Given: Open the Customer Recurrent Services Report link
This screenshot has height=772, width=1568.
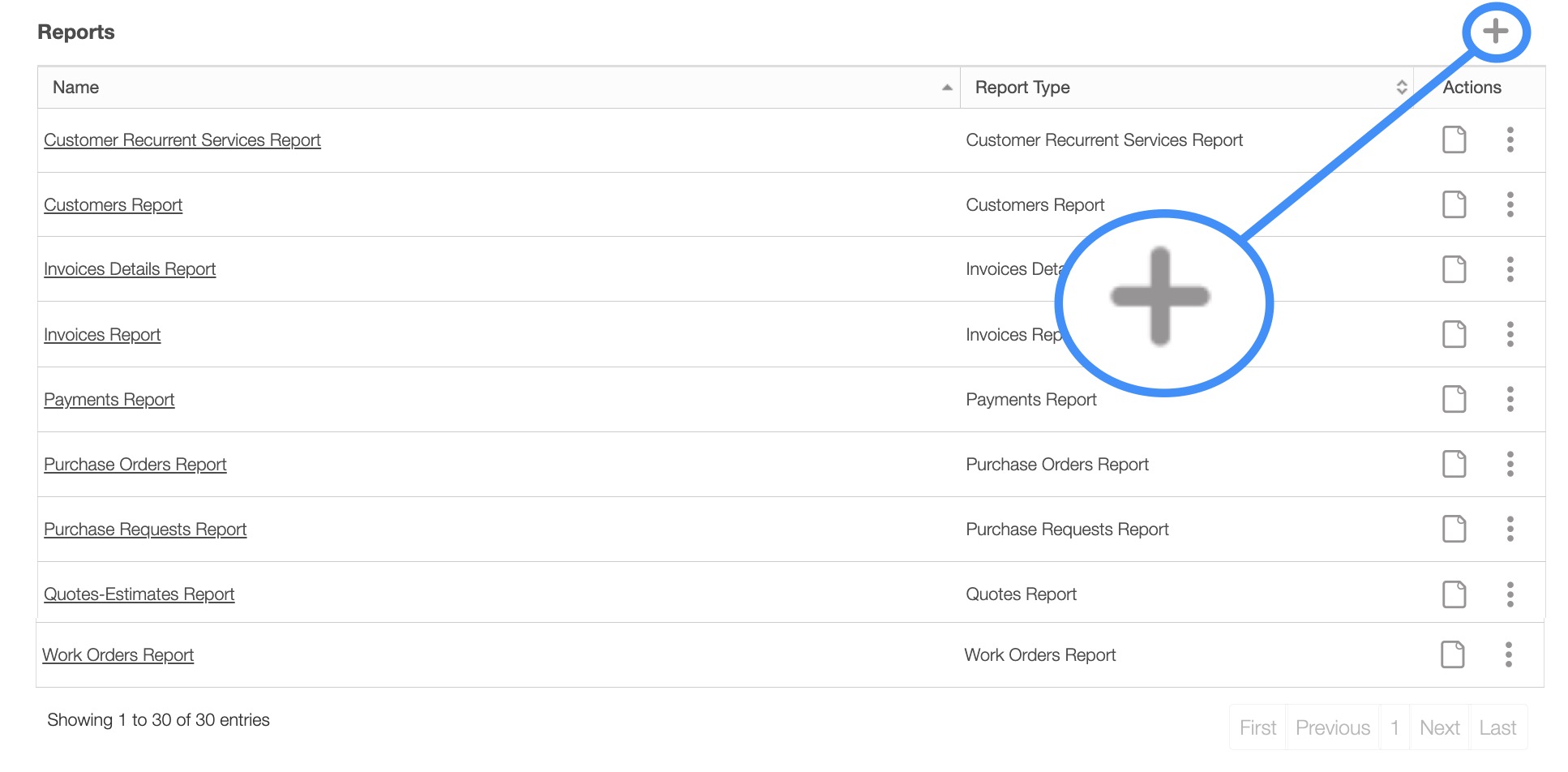Looking at the screenshot, I should click(182, 140).
